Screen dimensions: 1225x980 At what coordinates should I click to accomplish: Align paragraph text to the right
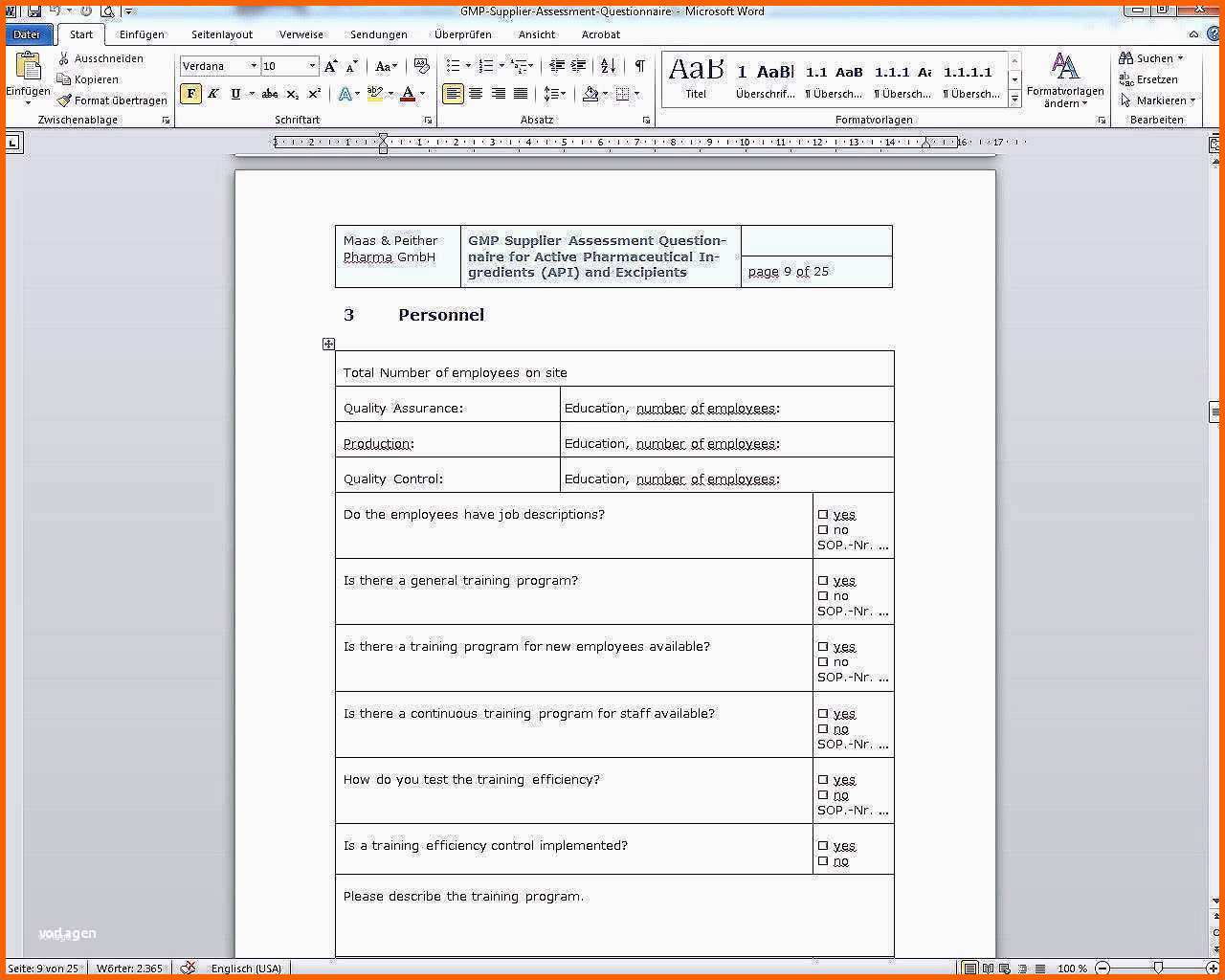coord(498,94)
